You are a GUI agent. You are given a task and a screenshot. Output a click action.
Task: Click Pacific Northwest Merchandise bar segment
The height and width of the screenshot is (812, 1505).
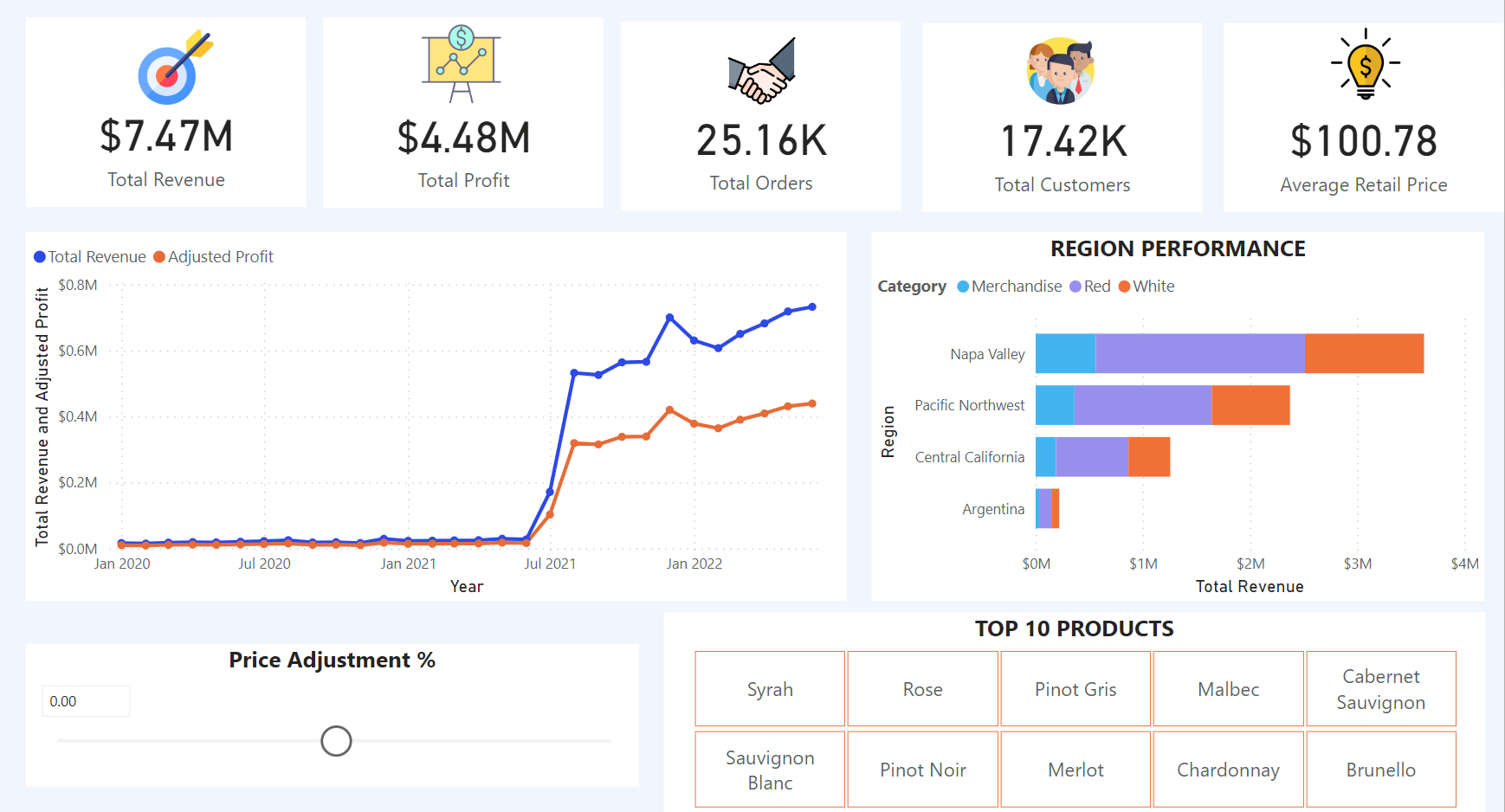coord(1056,405)
